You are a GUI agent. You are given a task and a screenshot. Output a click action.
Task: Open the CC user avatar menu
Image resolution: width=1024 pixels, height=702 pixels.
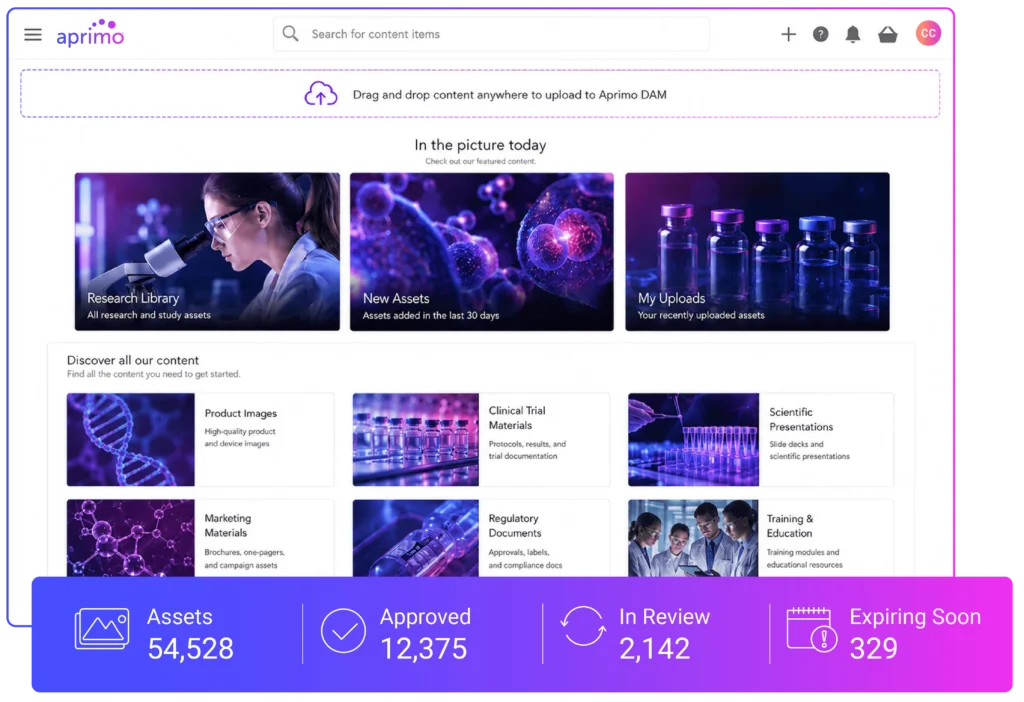click(928, 33)
